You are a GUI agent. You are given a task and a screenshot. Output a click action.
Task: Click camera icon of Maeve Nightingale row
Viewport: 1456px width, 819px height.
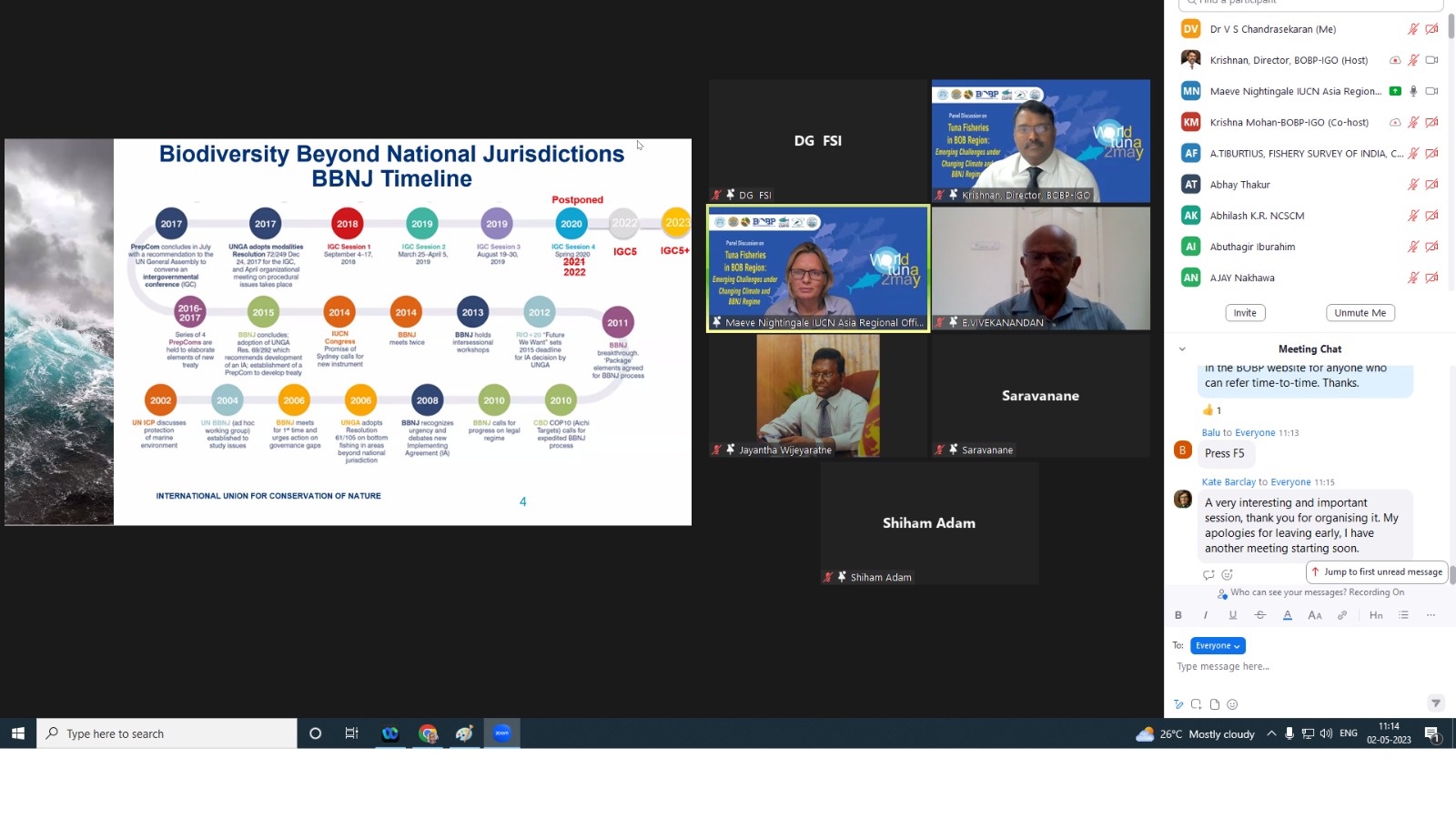[1431, 91]
